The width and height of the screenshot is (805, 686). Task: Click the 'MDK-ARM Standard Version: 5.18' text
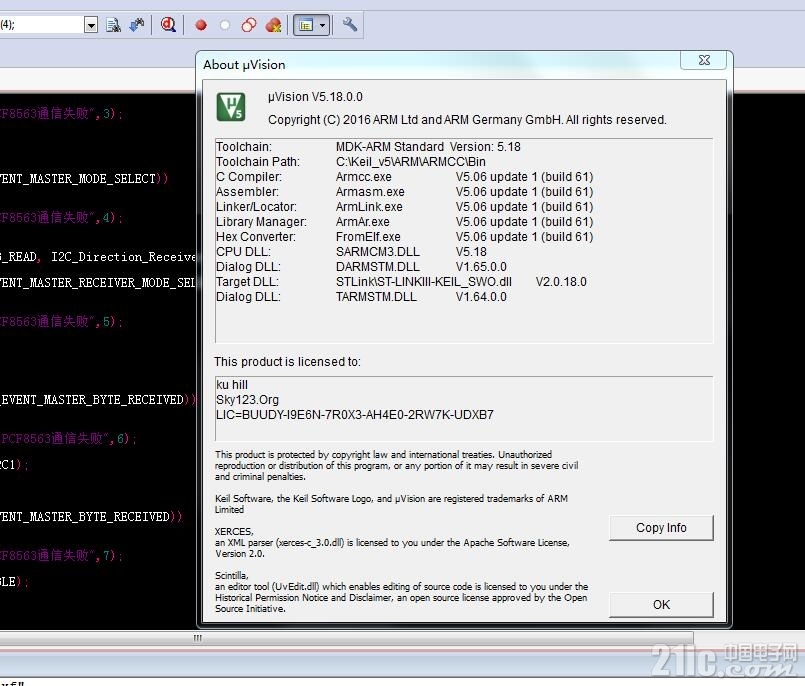(428, 147)
